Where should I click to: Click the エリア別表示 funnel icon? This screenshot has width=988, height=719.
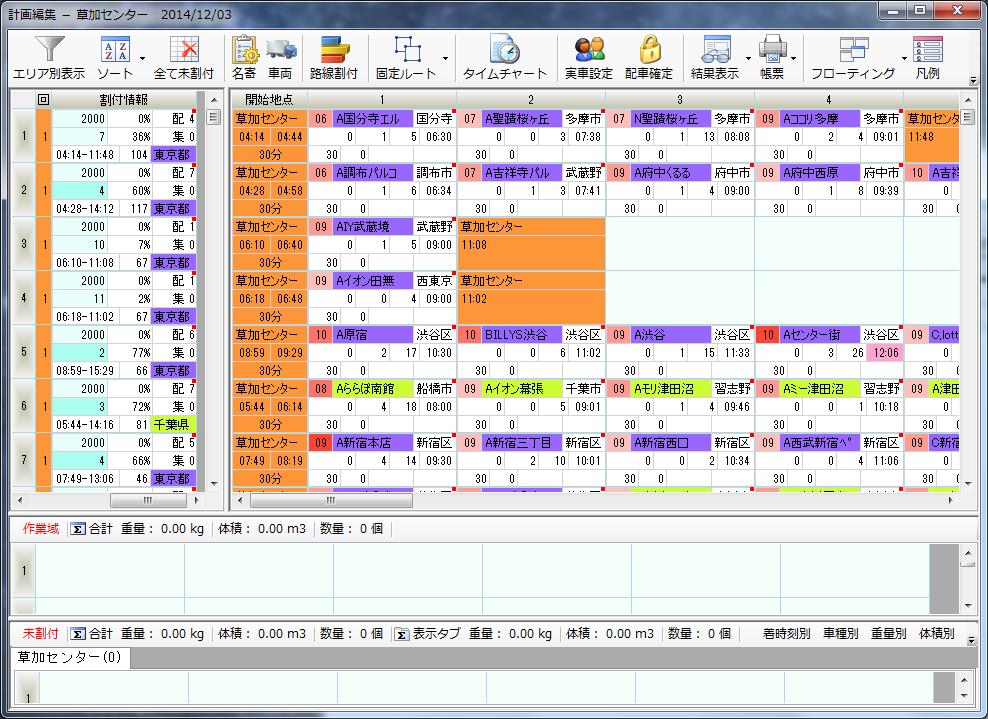pos(48,50)
